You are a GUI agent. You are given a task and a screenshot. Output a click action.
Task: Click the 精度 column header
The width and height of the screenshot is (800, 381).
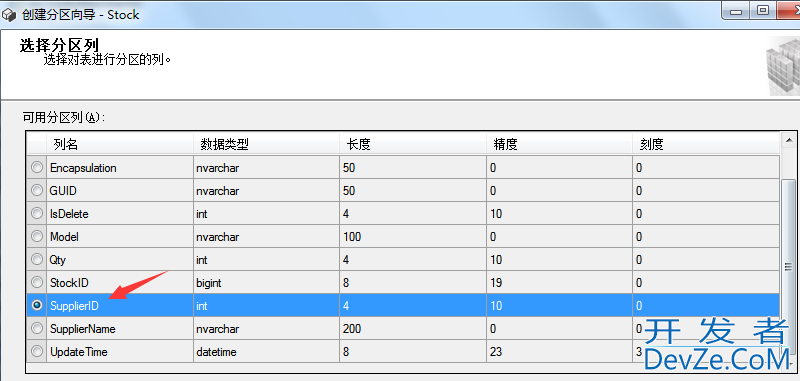point(559,144)
